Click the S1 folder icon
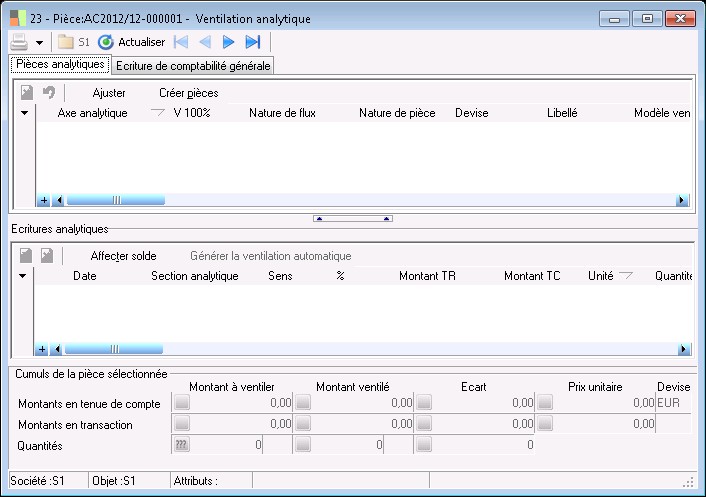Viewport: 706px width, 497px height. (66, 42)
